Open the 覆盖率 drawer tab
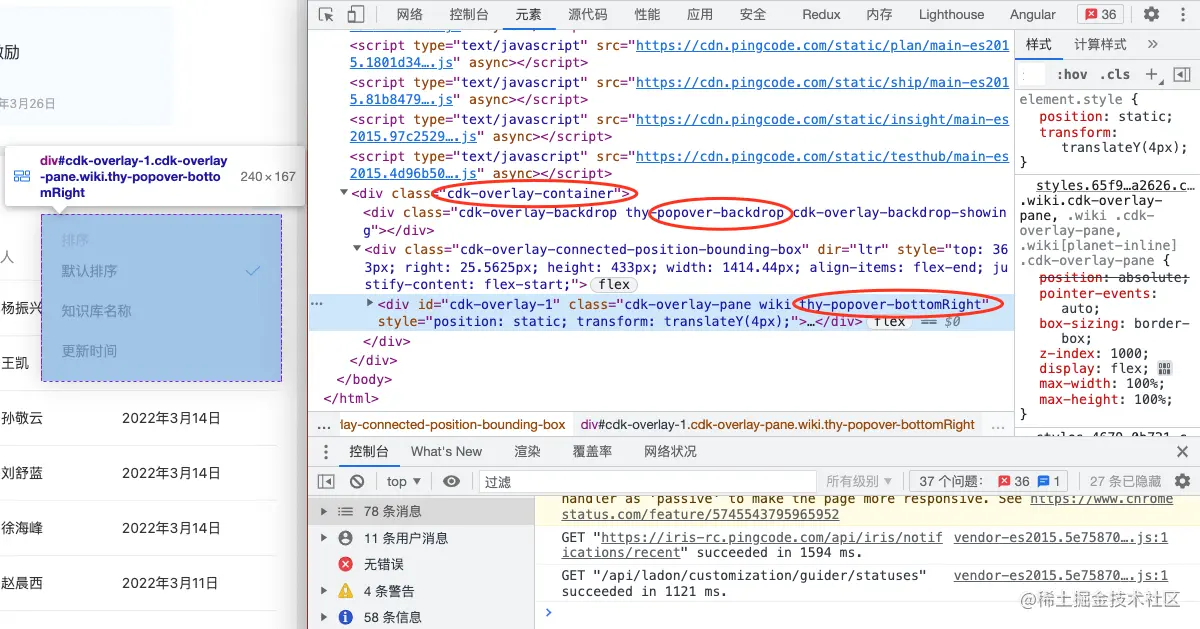Viewport: 1200px width, 629px height. tap(592, 452)
